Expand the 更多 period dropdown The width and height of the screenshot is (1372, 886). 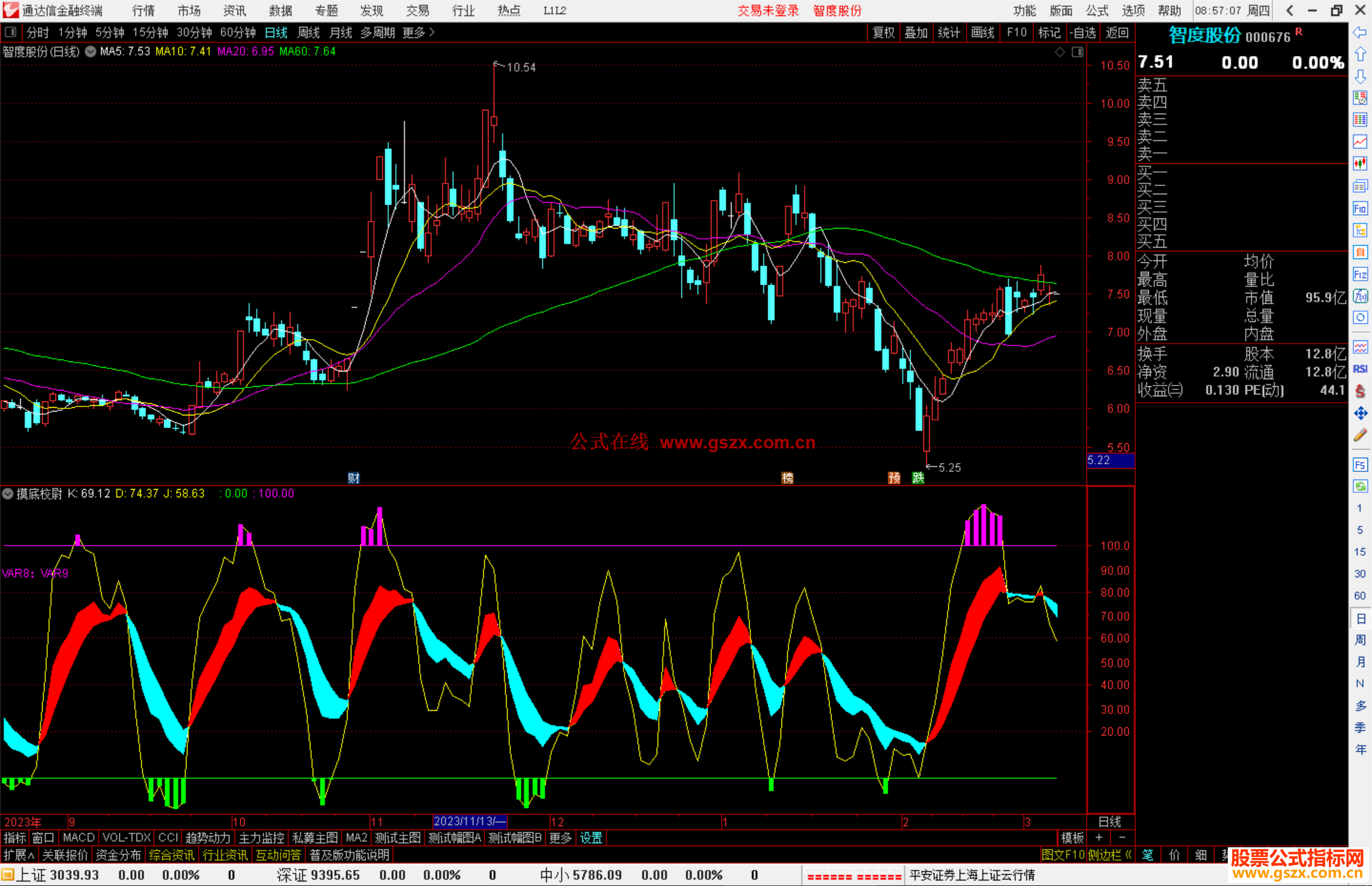point(419,32)
